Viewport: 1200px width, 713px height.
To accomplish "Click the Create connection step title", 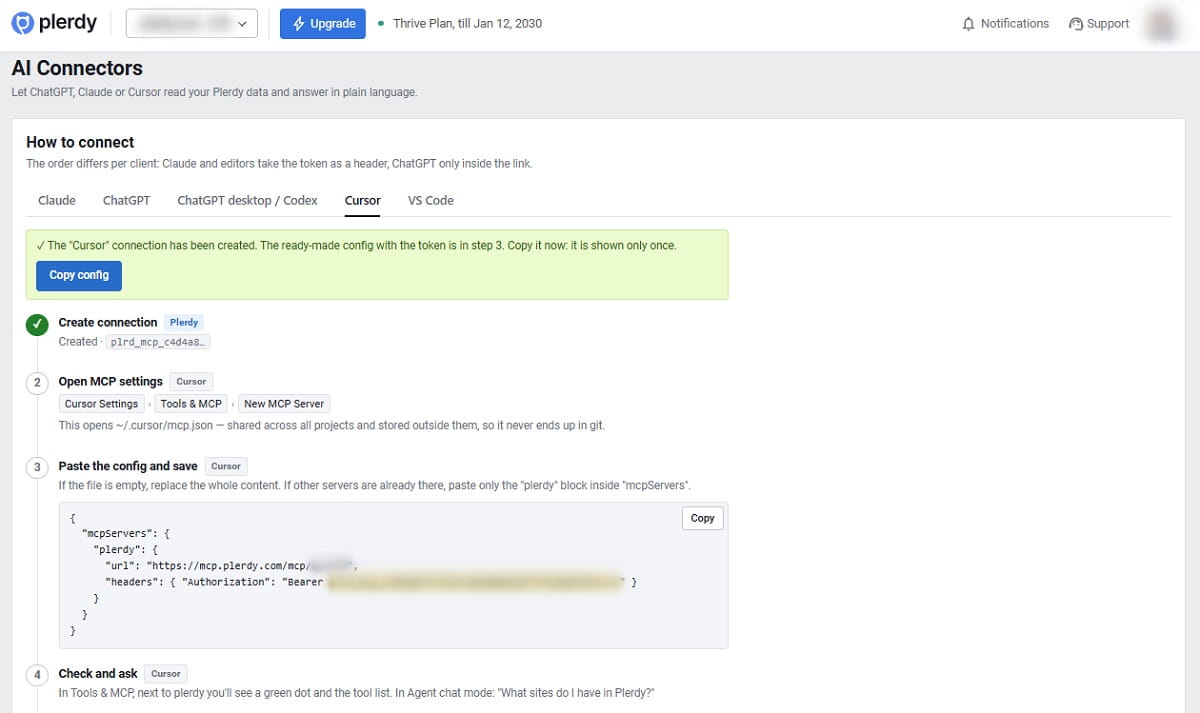I will (108, 322).
